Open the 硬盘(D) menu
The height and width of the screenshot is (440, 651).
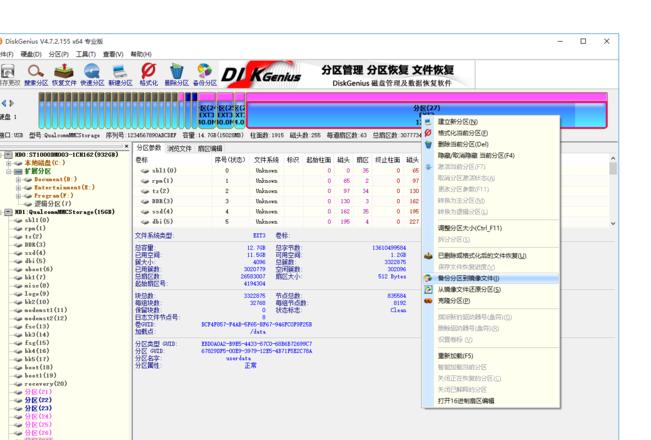(31, 54)
